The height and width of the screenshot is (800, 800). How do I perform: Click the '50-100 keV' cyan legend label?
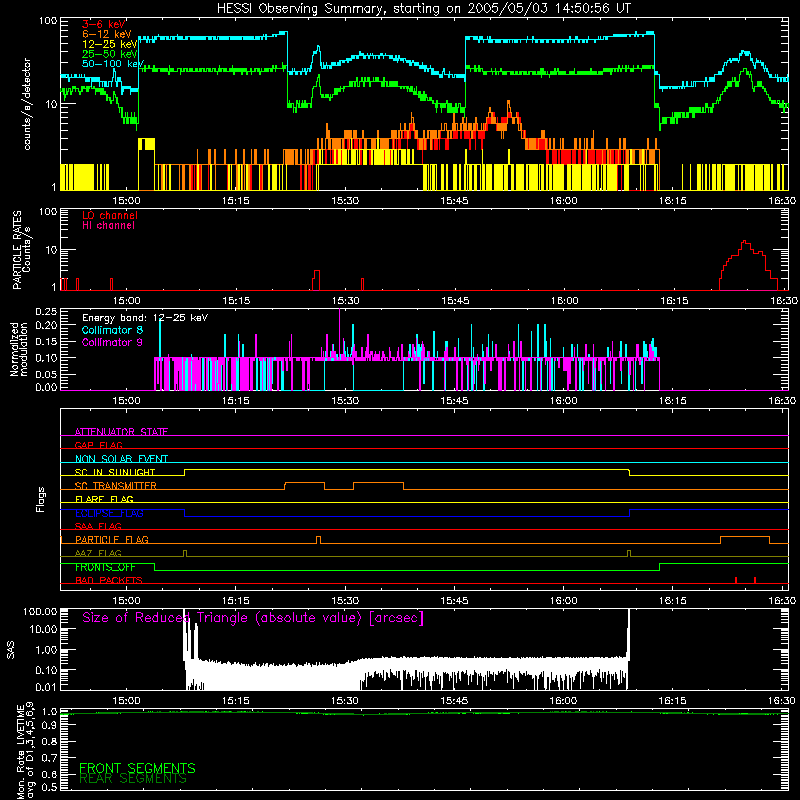113,64
